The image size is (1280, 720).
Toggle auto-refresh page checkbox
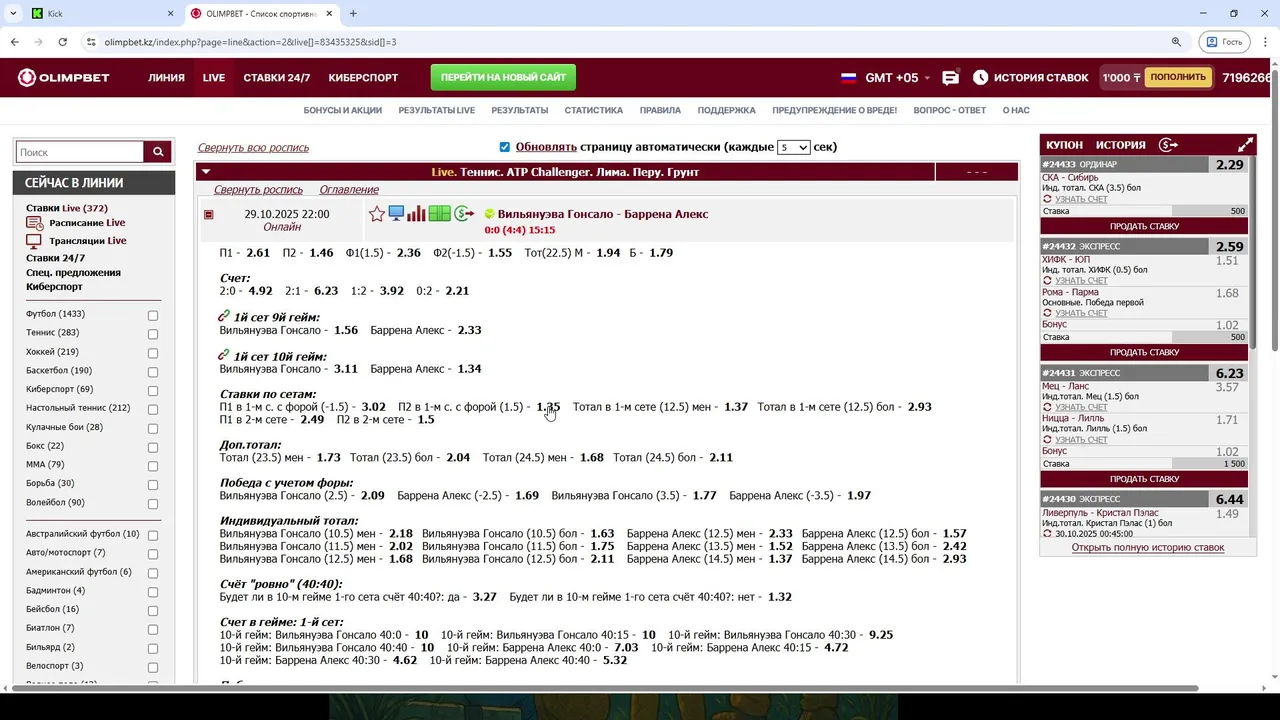505,147
